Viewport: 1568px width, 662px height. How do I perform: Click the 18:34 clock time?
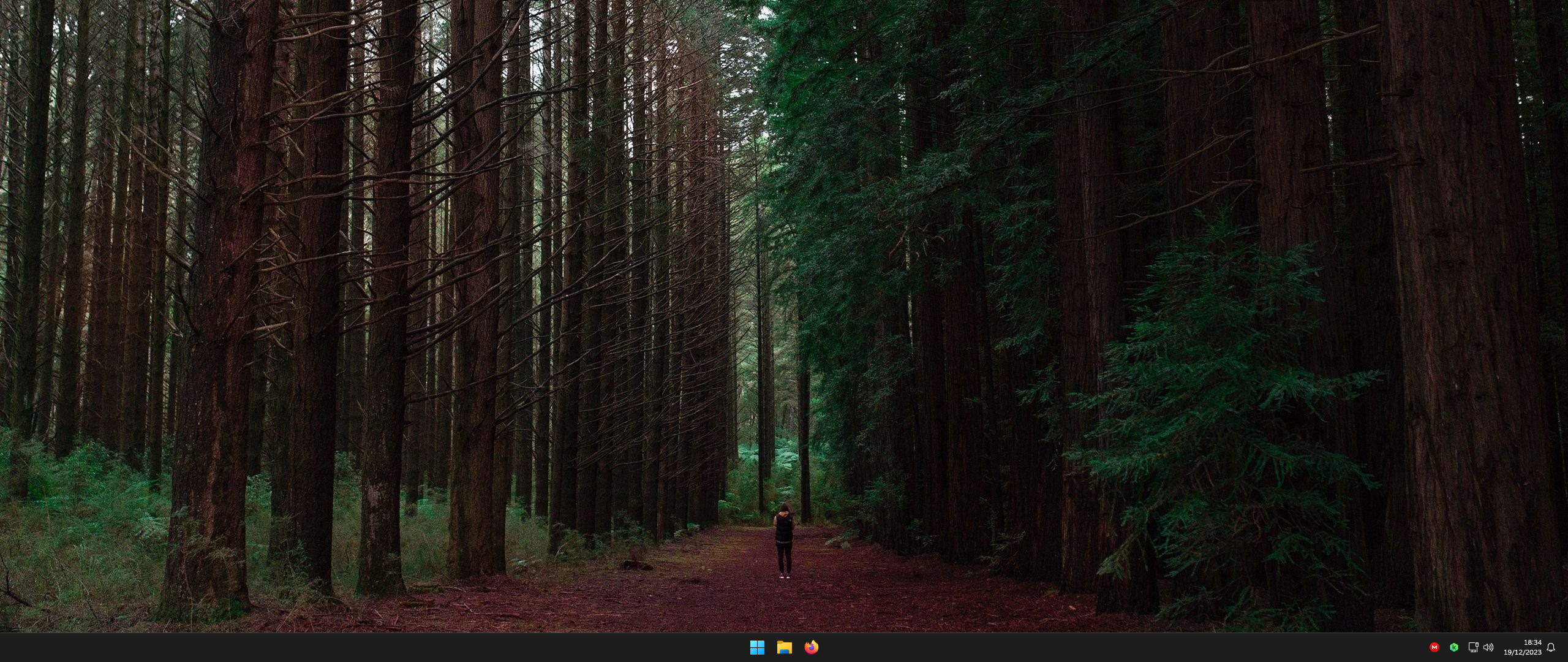click(x=1532, y=642)
